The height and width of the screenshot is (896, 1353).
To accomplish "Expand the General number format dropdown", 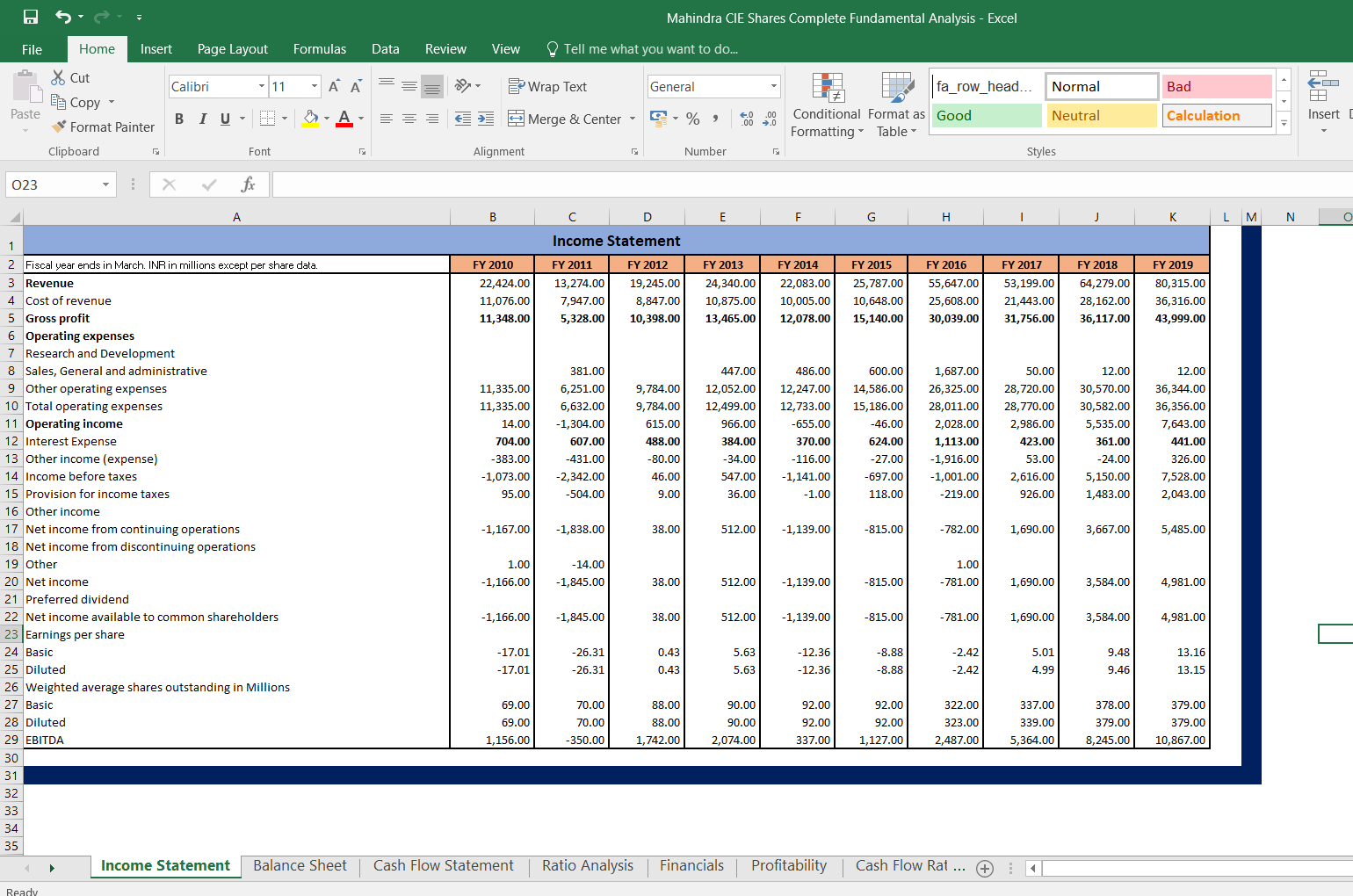I will tap(774, 86).
